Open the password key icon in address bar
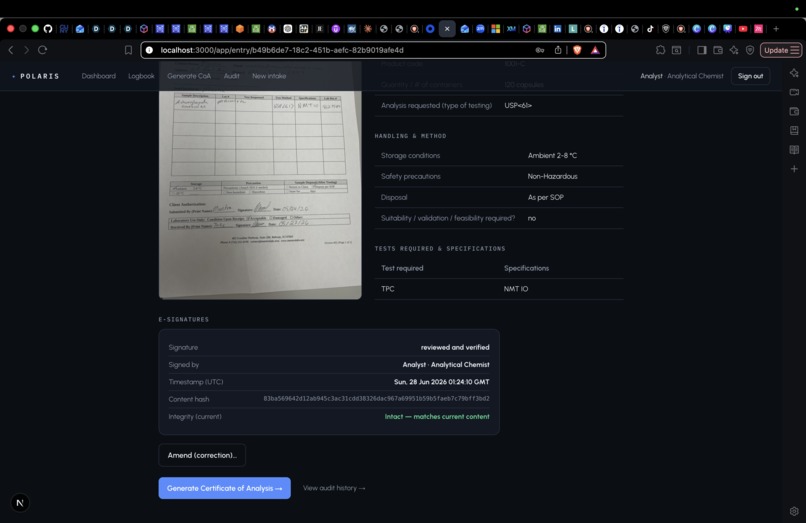 (540, 50)
